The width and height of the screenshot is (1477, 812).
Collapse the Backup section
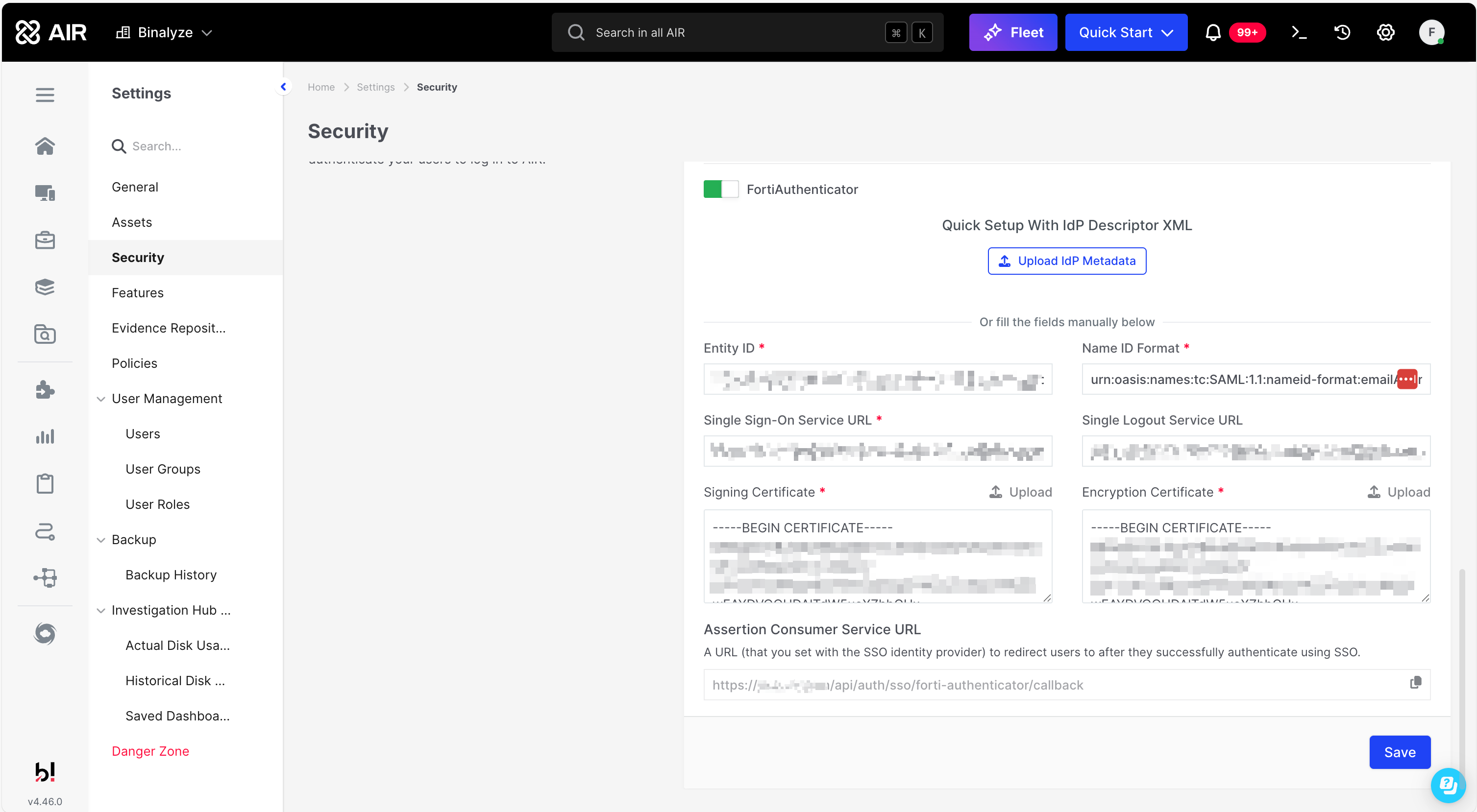[x=101, y=540]
